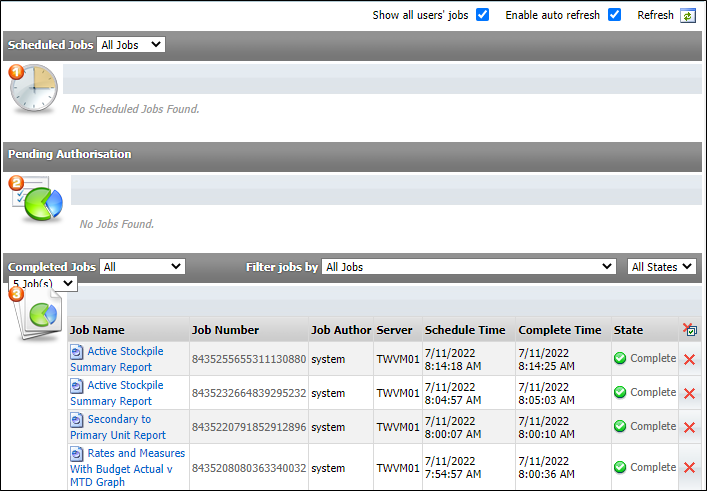Sort by Job Author column header

(x=341, y=330)
